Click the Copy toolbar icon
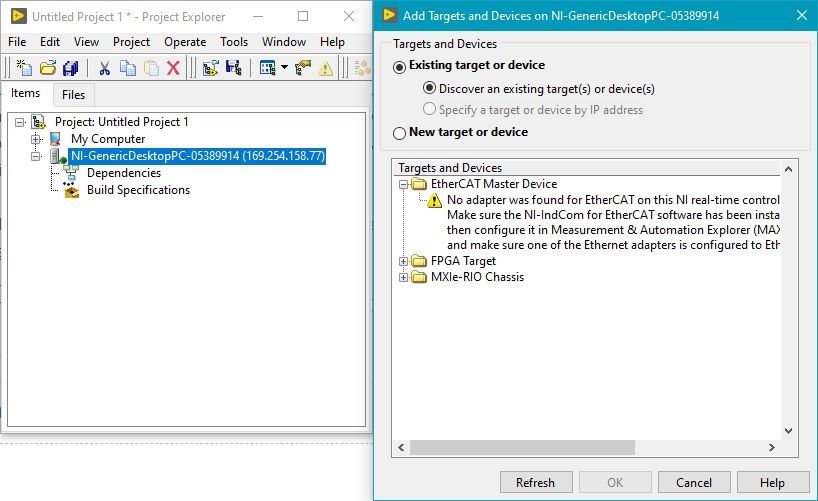The image size is (818, 501). tap(128, 68)
